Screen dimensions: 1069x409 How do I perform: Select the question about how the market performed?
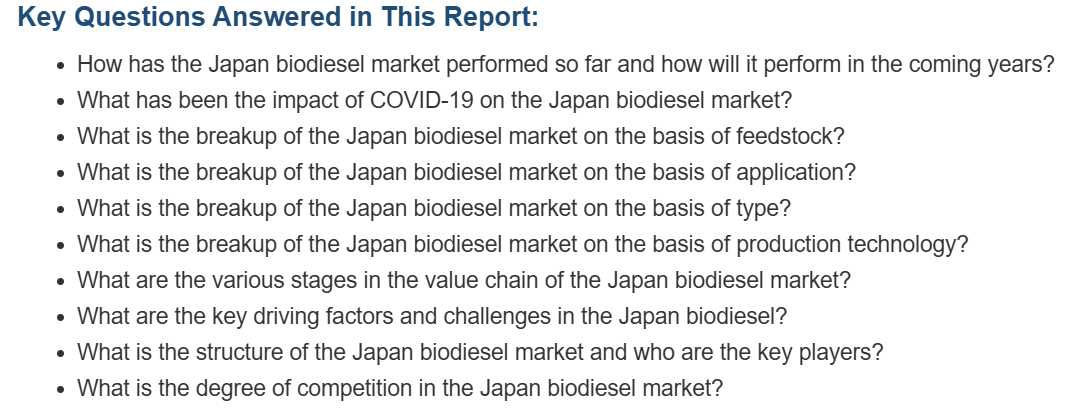pyautogui.click(x=566, y=65)
